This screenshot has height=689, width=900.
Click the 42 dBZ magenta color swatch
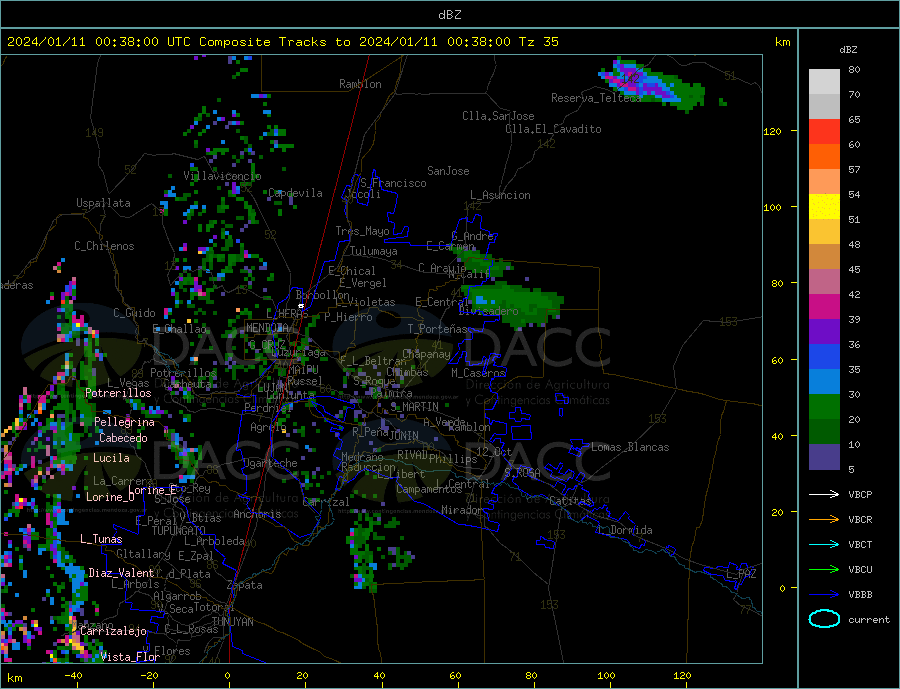(824, 307)
